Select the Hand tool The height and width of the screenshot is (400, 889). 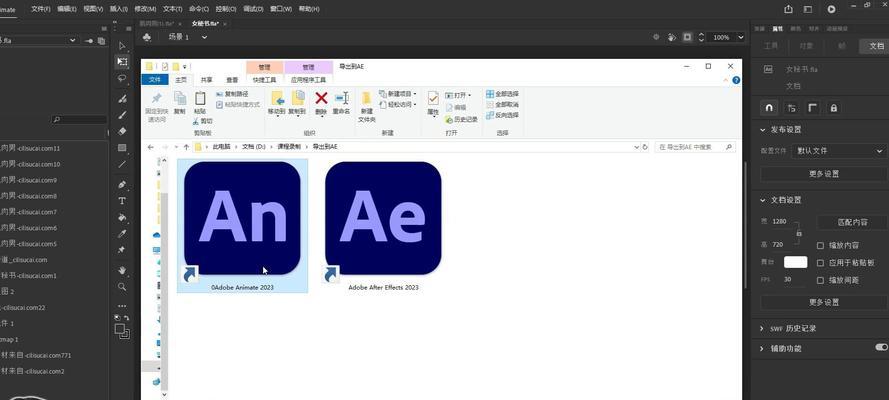[x=122, y=270]
